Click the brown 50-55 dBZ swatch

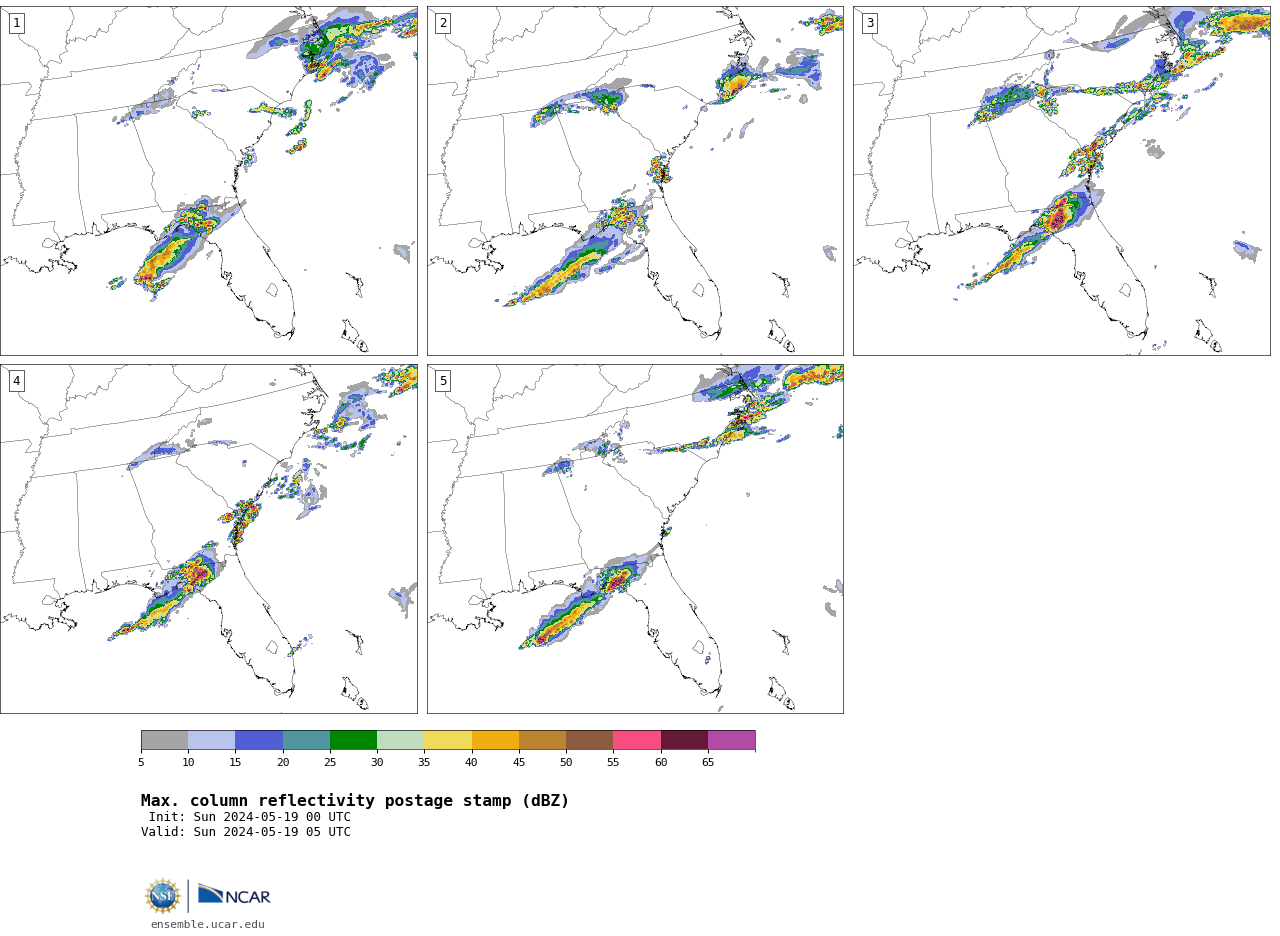589,740
